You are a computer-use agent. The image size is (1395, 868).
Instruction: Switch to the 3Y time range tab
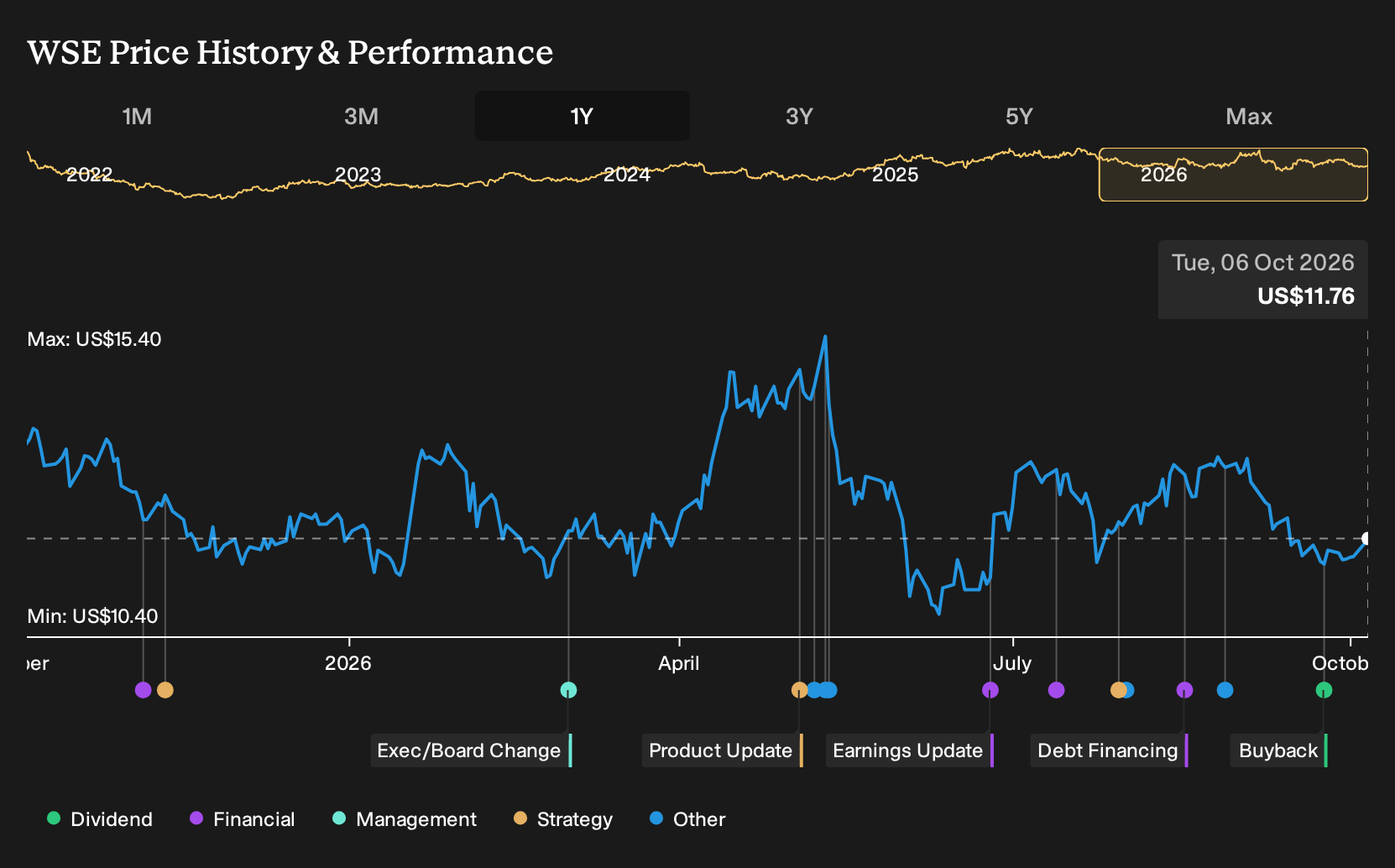pyautogui.click(x=799, y=116)
